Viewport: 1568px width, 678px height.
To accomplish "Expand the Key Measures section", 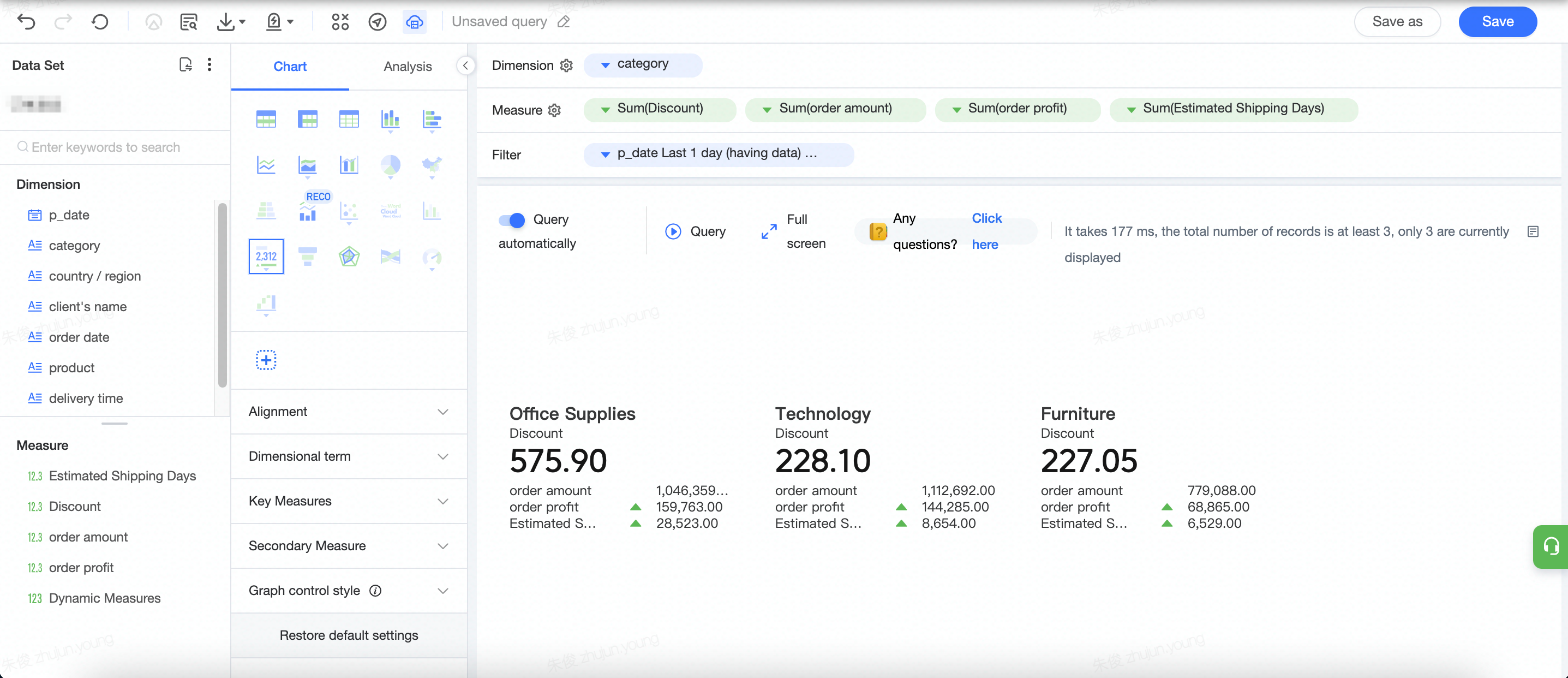I will click(x=349, y=501).
